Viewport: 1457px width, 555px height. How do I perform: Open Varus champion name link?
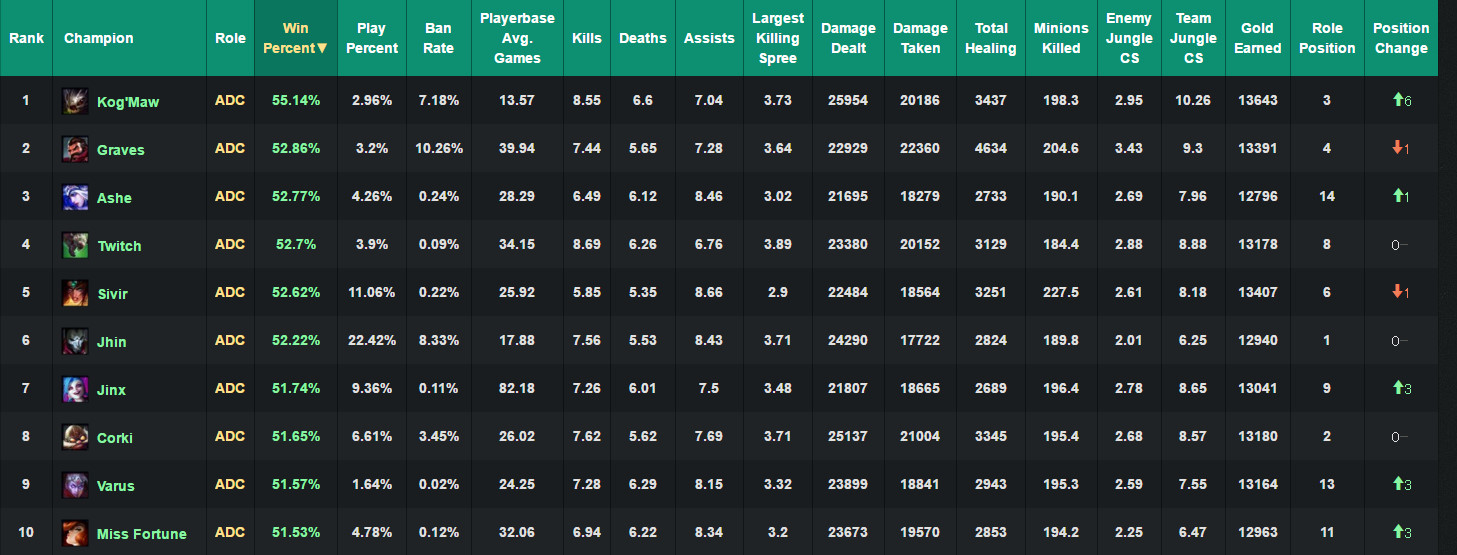[x=116, y=486]
